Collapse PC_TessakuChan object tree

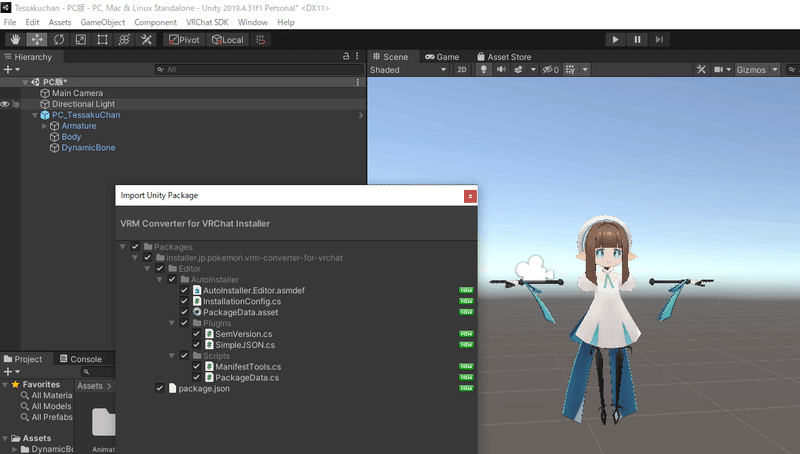click(x=35, y=115)
